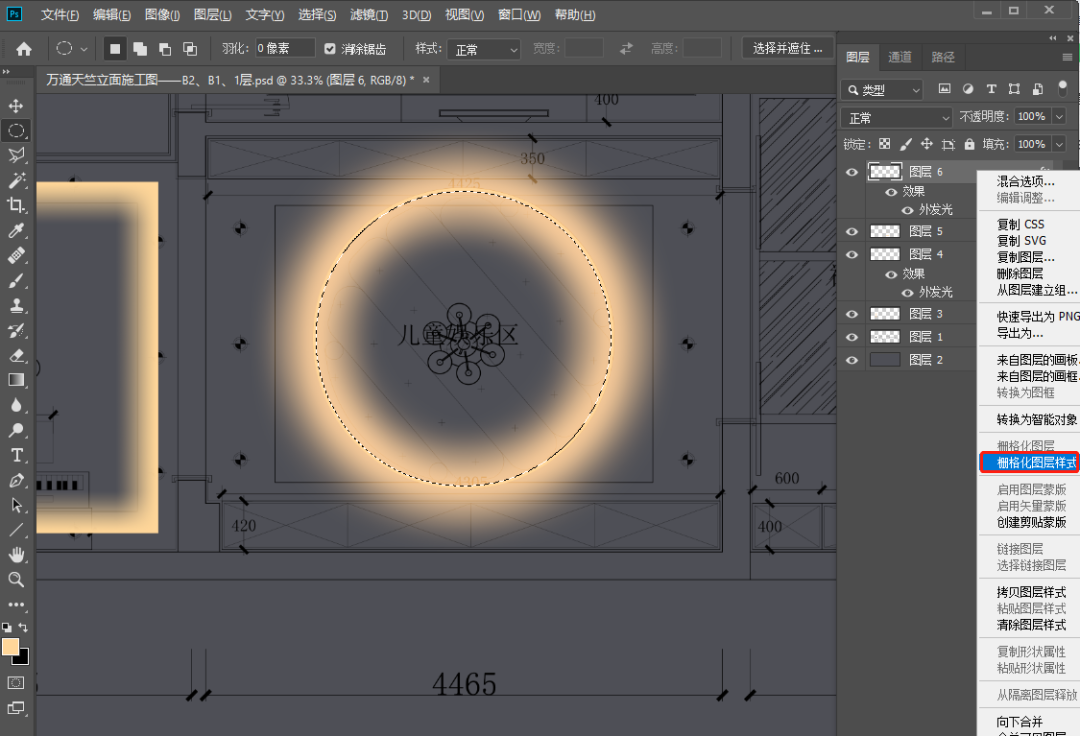Select the Polygonal Lasso tool
This screenshot has width=1080, height=736.
point(16,155)
